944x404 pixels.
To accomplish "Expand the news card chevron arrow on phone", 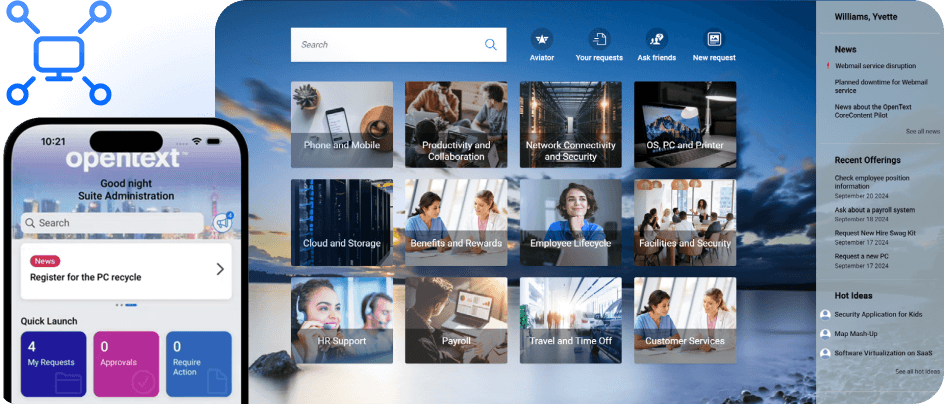I will pyautogui.click(x=220, y=269).
